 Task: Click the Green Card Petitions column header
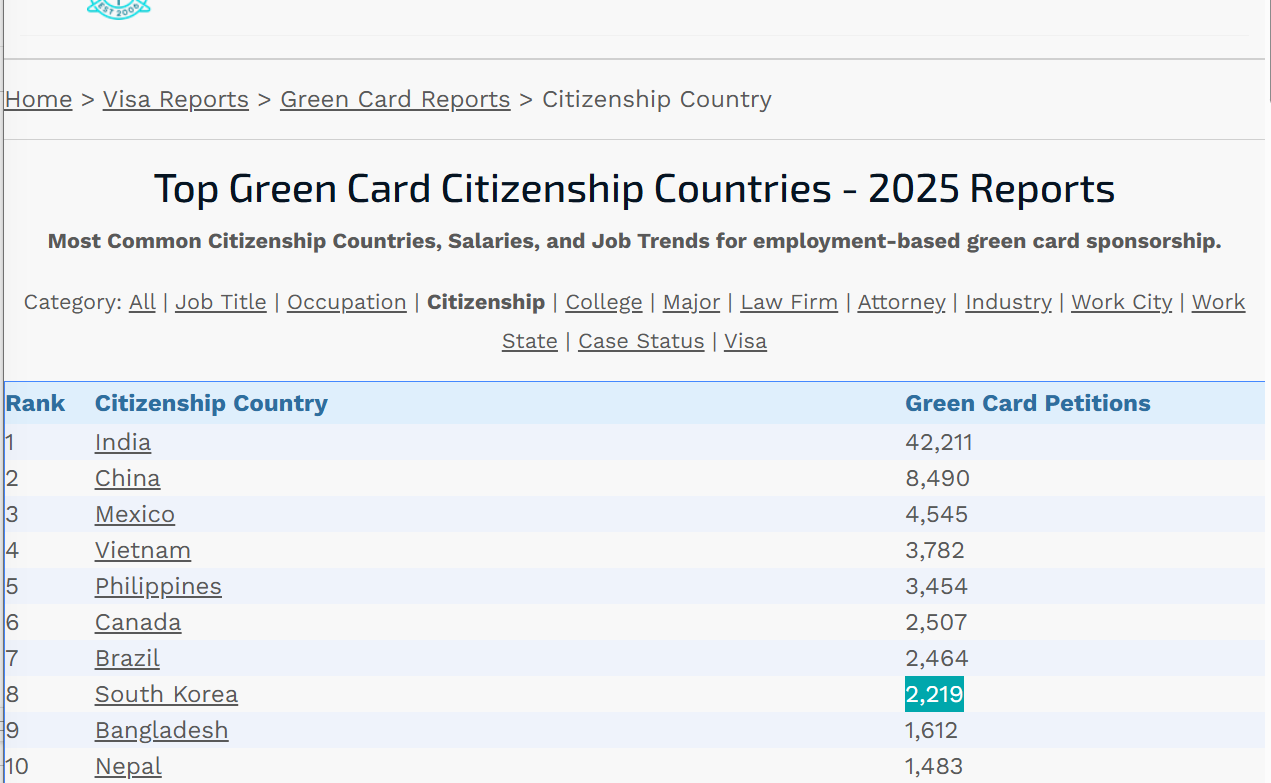(x=1027, y=404)
